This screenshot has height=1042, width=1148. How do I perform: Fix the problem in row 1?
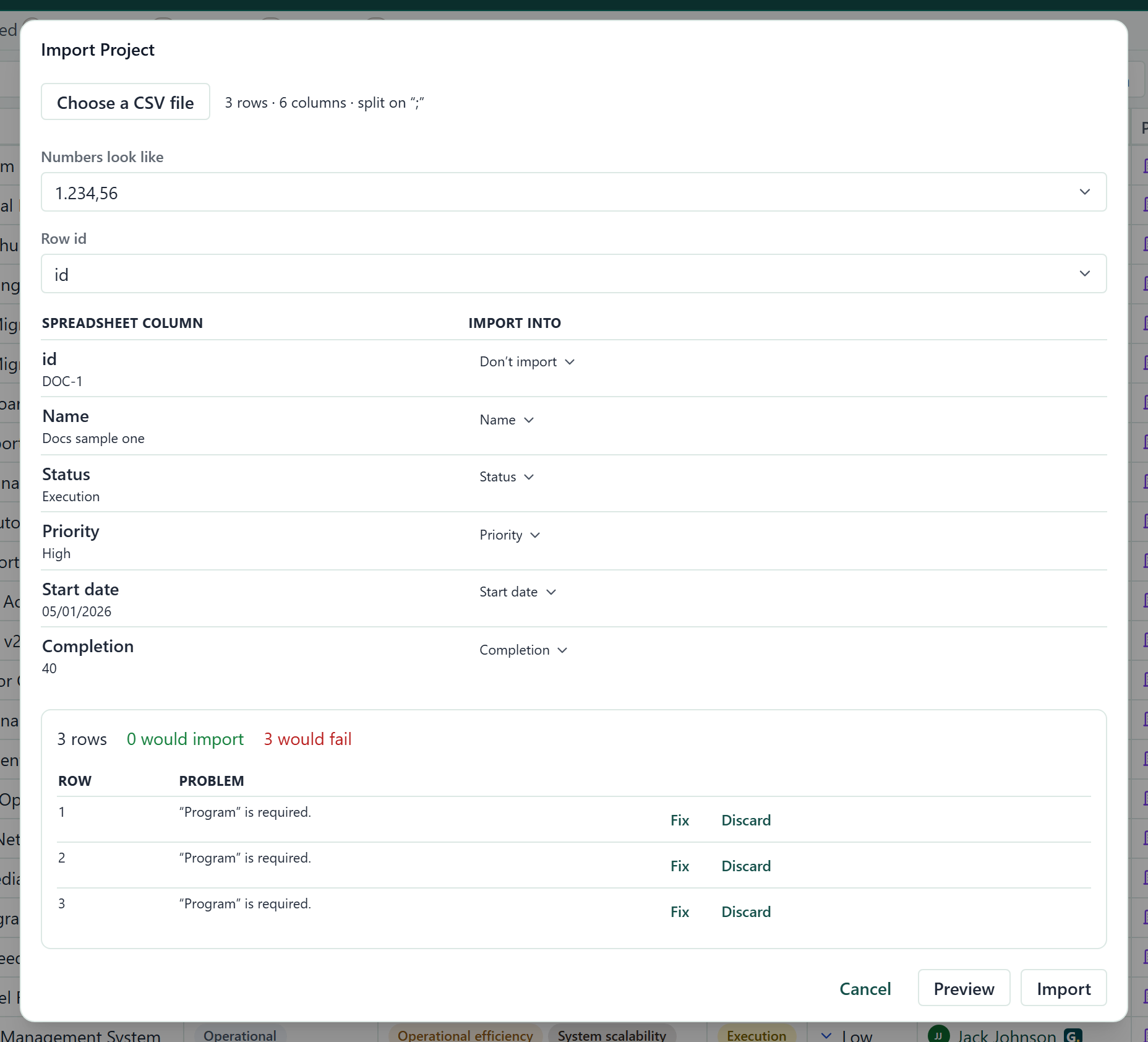(x=680, y=820)
